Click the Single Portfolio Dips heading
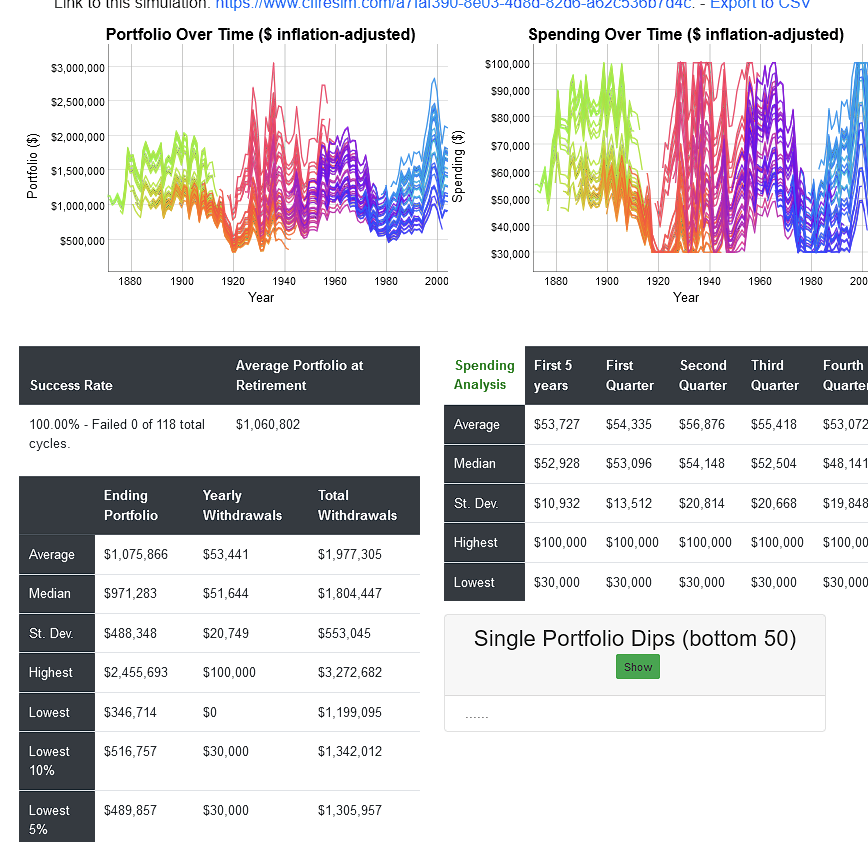The width and height of the screenshot is (868, 842). click(x=635, y=638)
